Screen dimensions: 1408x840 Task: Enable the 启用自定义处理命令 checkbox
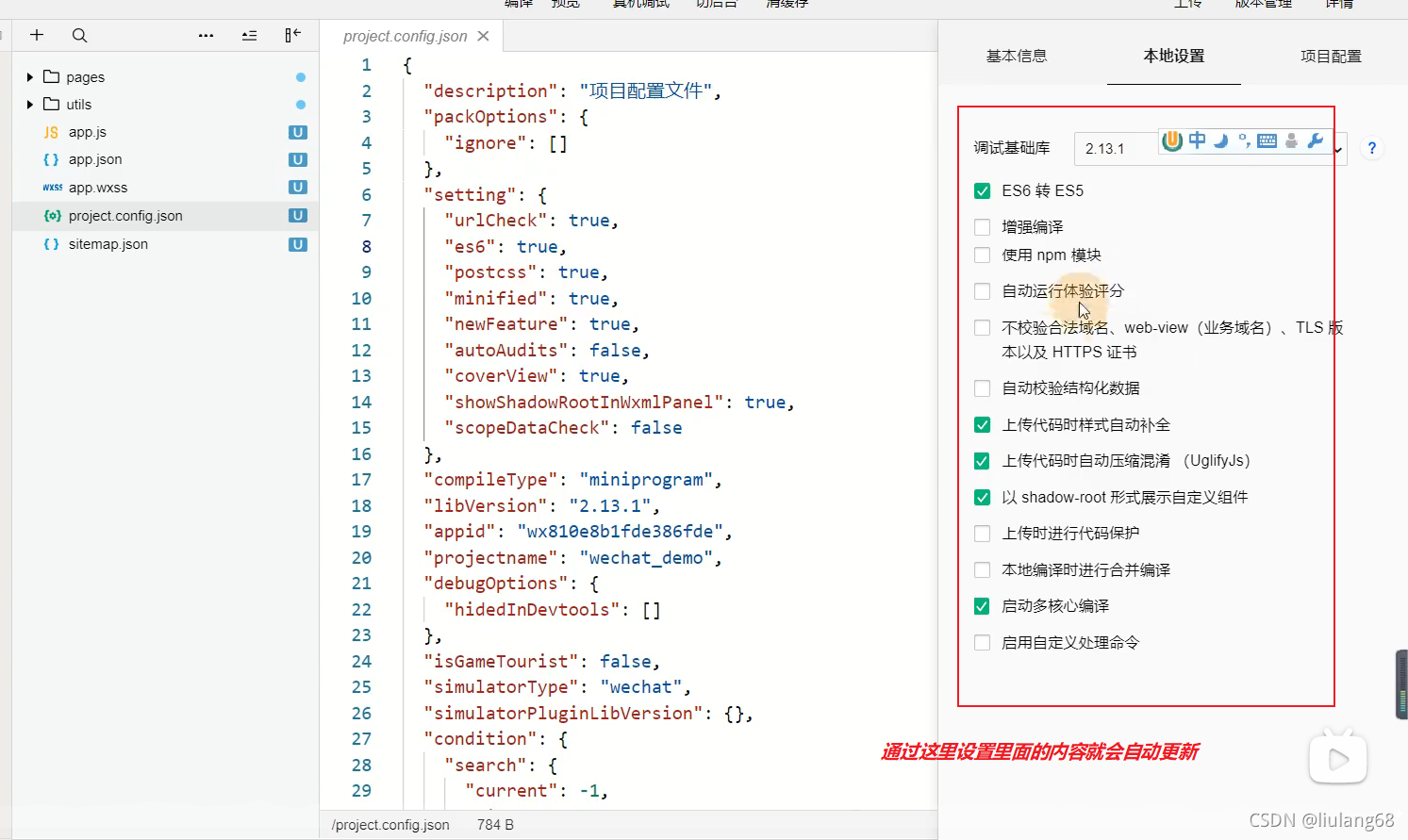[x=982, y=642]
